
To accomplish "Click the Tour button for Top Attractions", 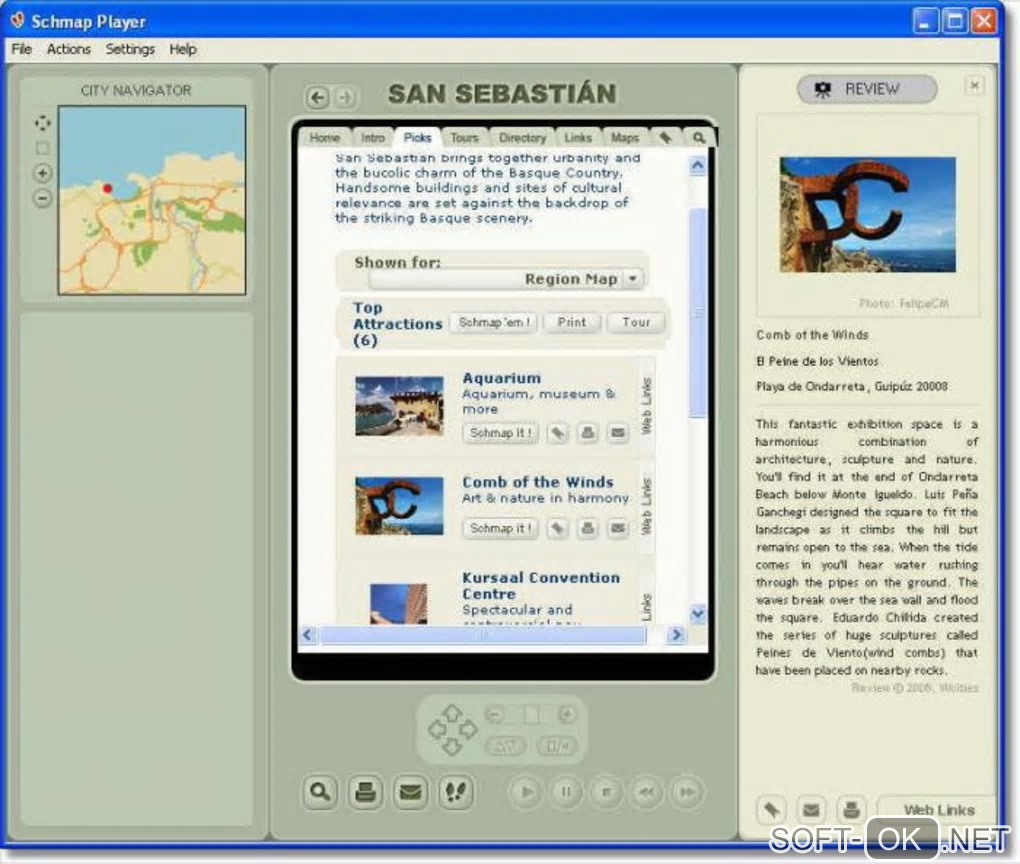I will pyautogui.click(x=636, y=323).
